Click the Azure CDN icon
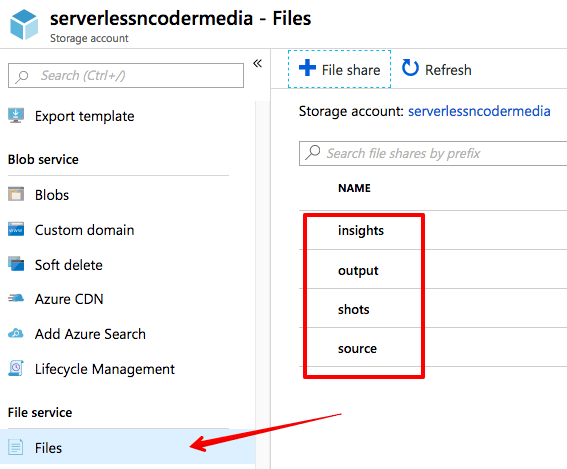567x469 pixels. click(16, 299)
